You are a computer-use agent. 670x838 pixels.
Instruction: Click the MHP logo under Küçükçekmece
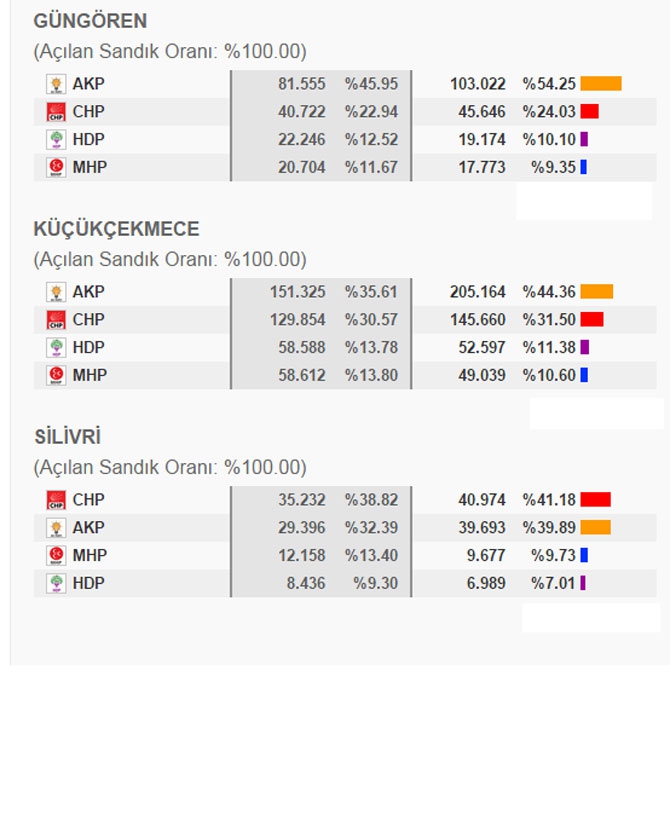[x=55, y=376]
